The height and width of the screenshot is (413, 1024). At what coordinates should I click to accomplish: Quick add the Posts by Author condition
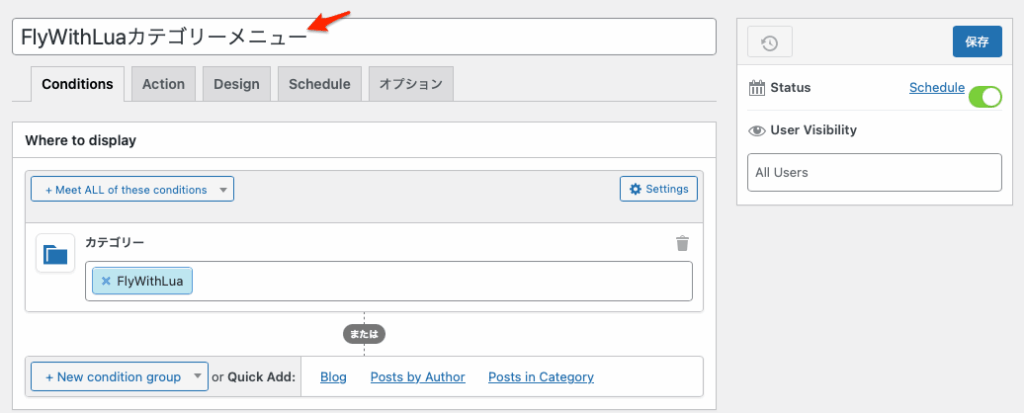point(418,377)
